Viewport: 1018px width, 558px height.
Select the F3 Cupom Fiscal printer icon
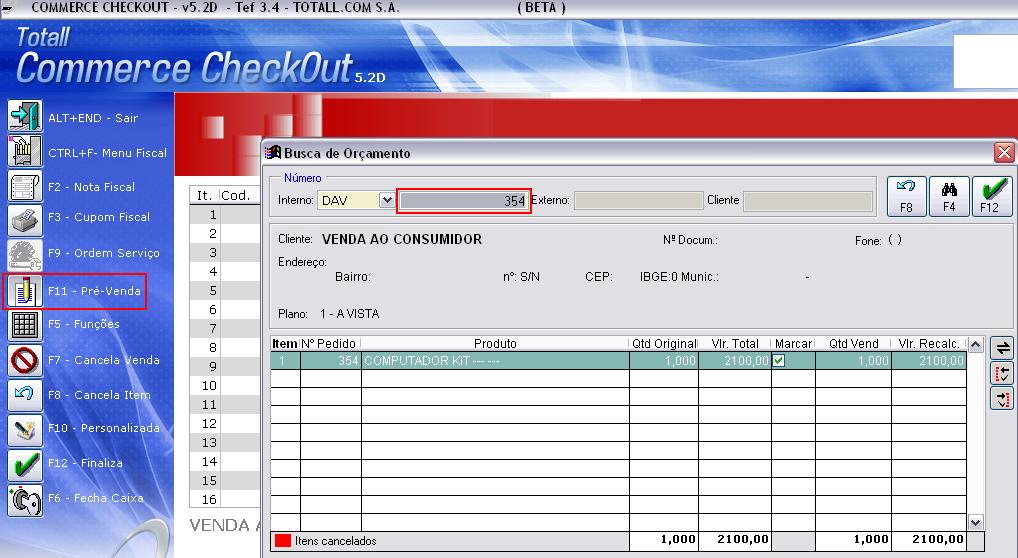pyautogui.click(x=24, y=217)
